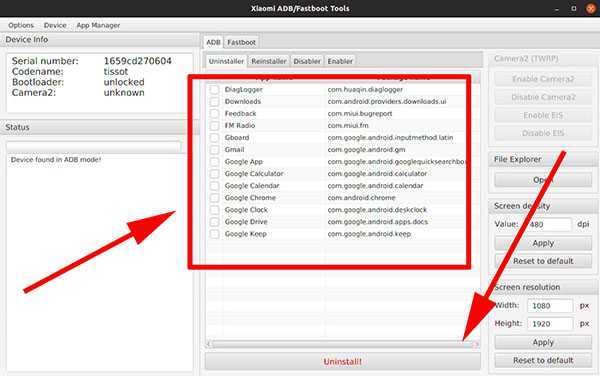Viewport: 600px width, 376px height.
Task: Select package com.google.android.keep
Action: pos(369,234)
